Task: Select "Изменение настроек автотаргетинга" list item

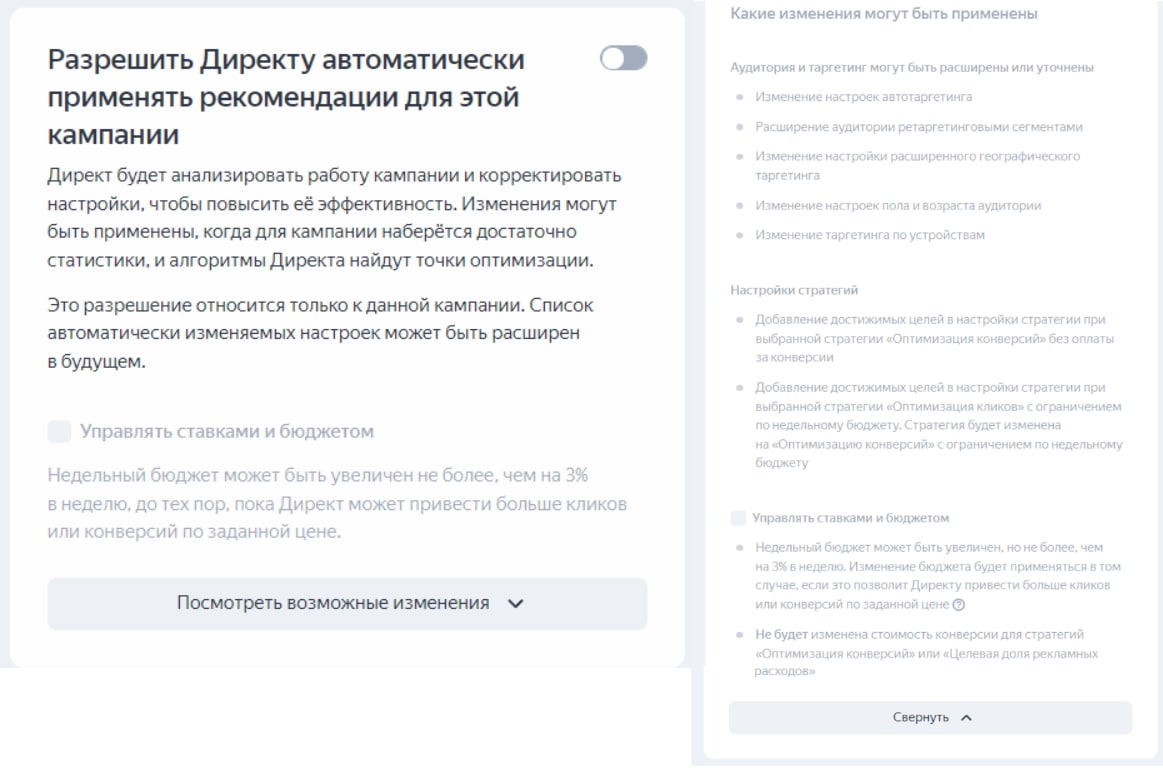Action: [863, 97]
